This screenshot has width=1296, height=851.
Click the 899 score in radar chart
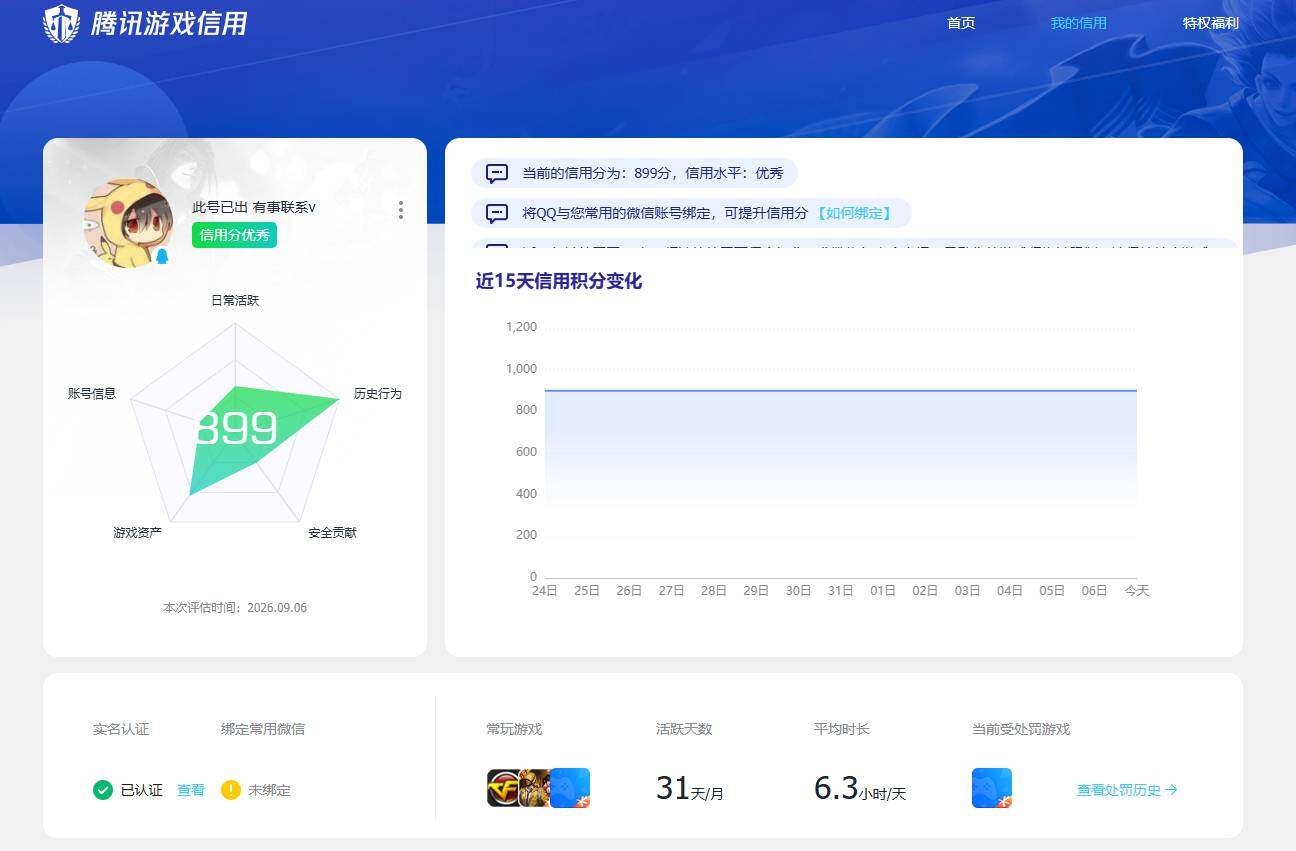[236, 428]
